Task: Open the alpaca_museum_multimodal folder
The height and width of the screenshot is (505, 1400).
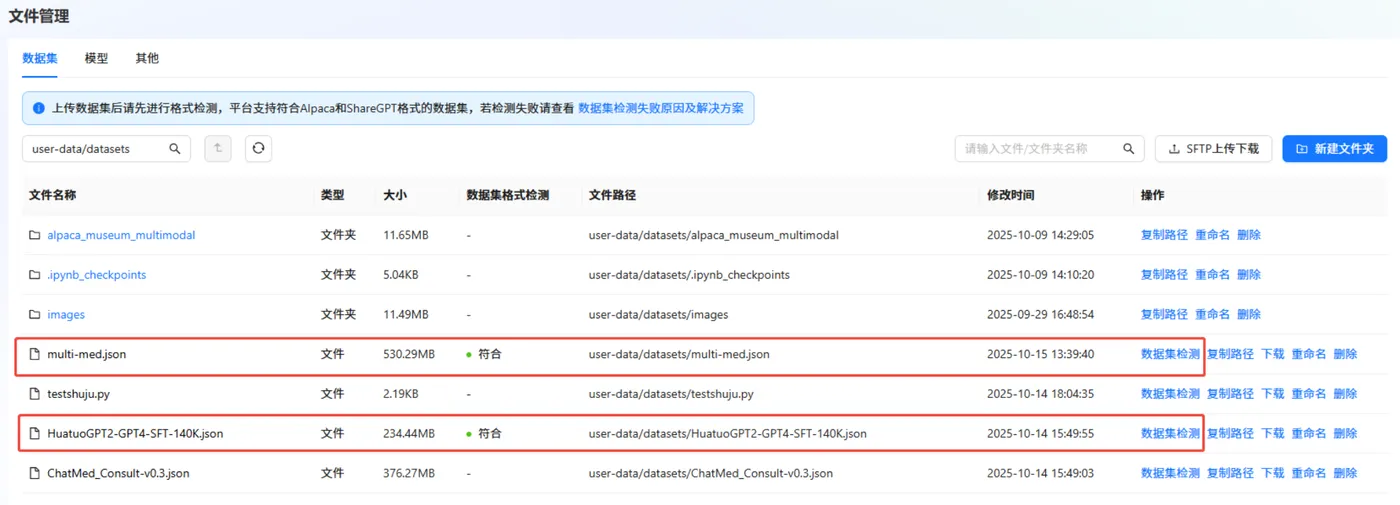Action: coord(121,235)
